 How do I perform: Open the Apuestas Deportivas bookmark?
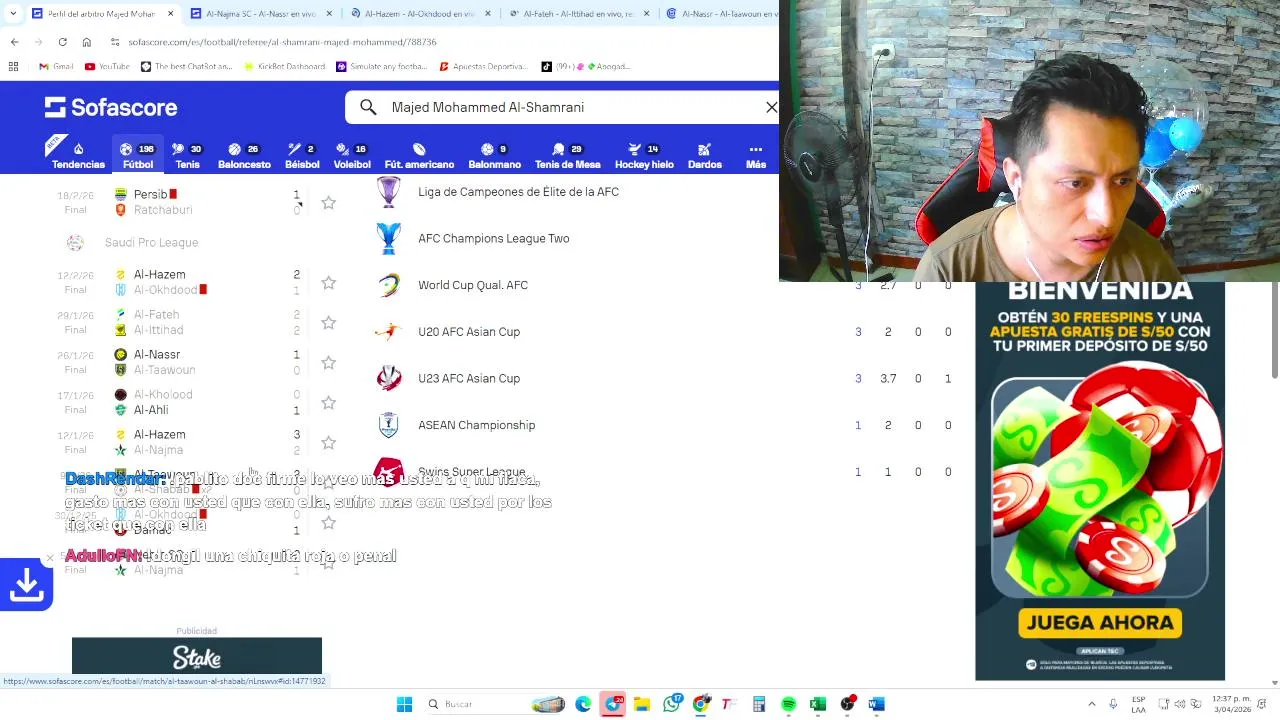point(482,66)
